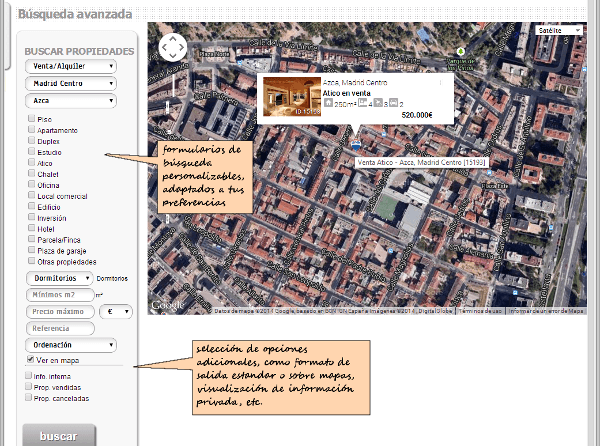Open the Dormitorios dropdown
The image size is (600, 446).
point(60,278)
